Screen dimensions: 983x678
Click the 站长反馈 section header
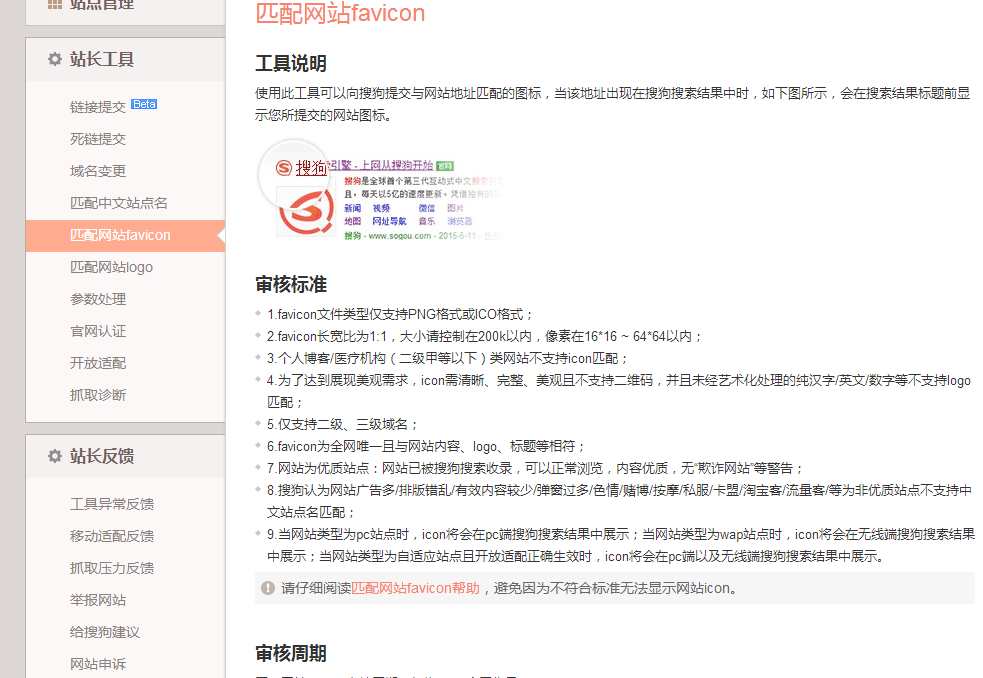(x=125, y=456)
